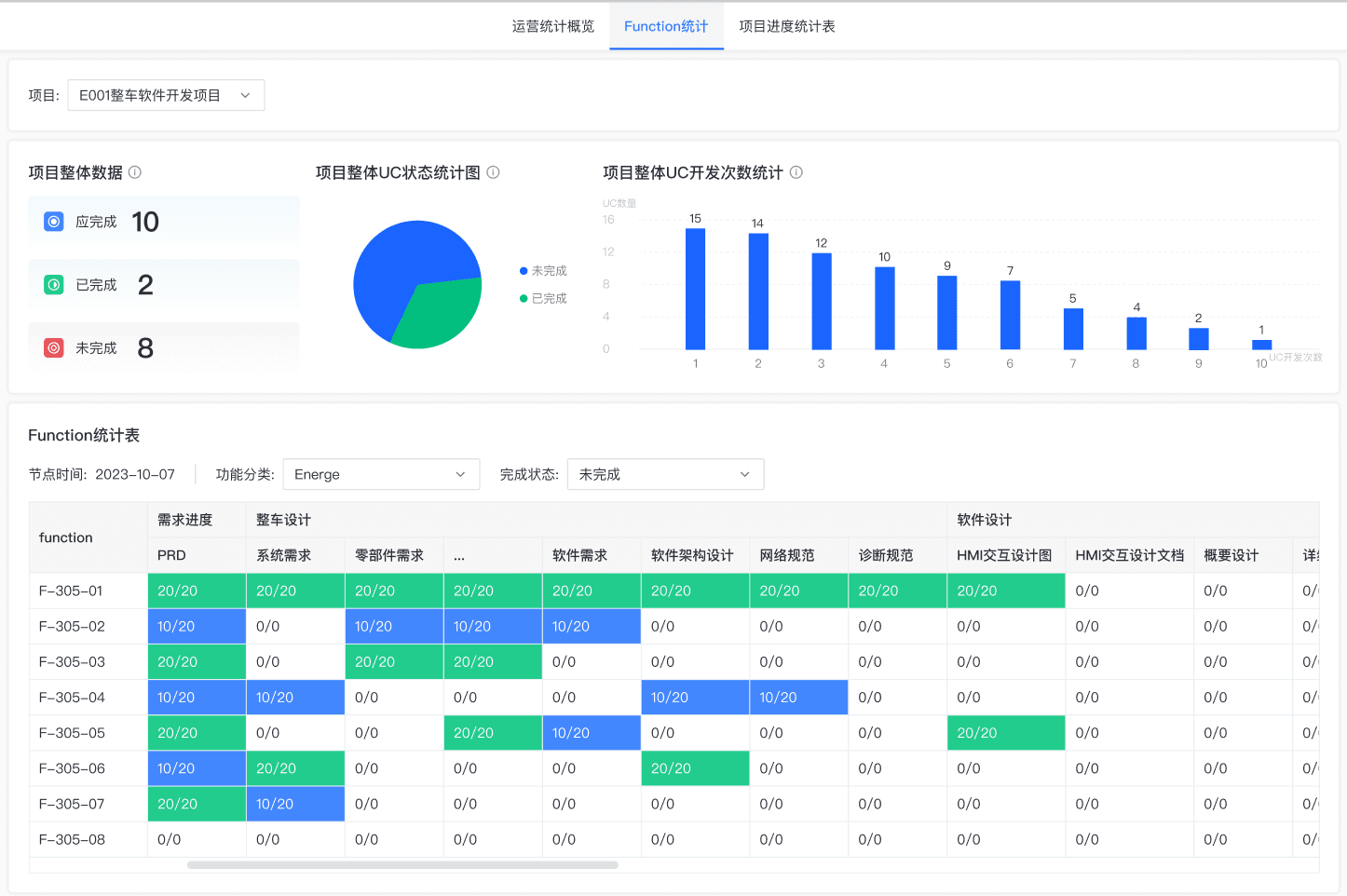
Task: Open the 完成状态 dropdown showing 未完成
Action: tap(665, 474)
